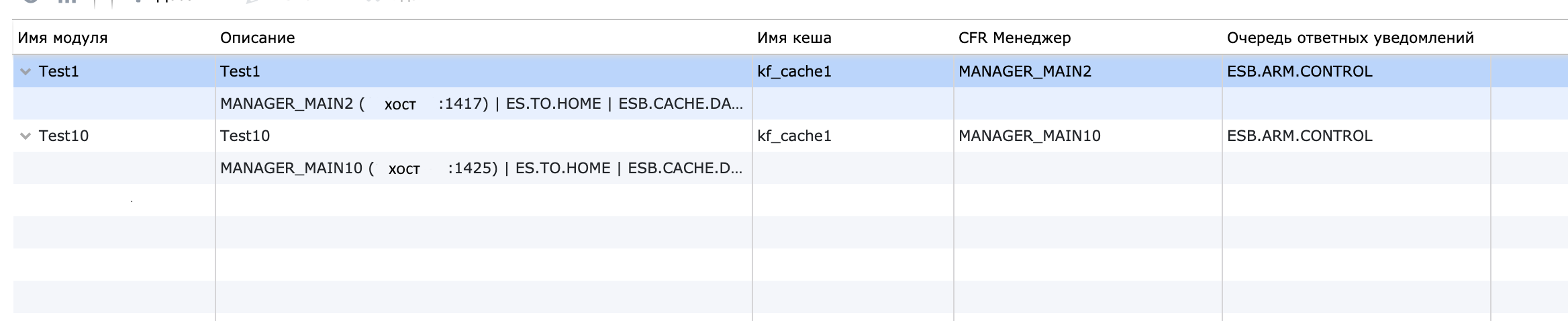Select the MANAGER_MAIN2 port 1417 detail row
The height and width of the screenshot is (321, 1568).
pos(481,103)
